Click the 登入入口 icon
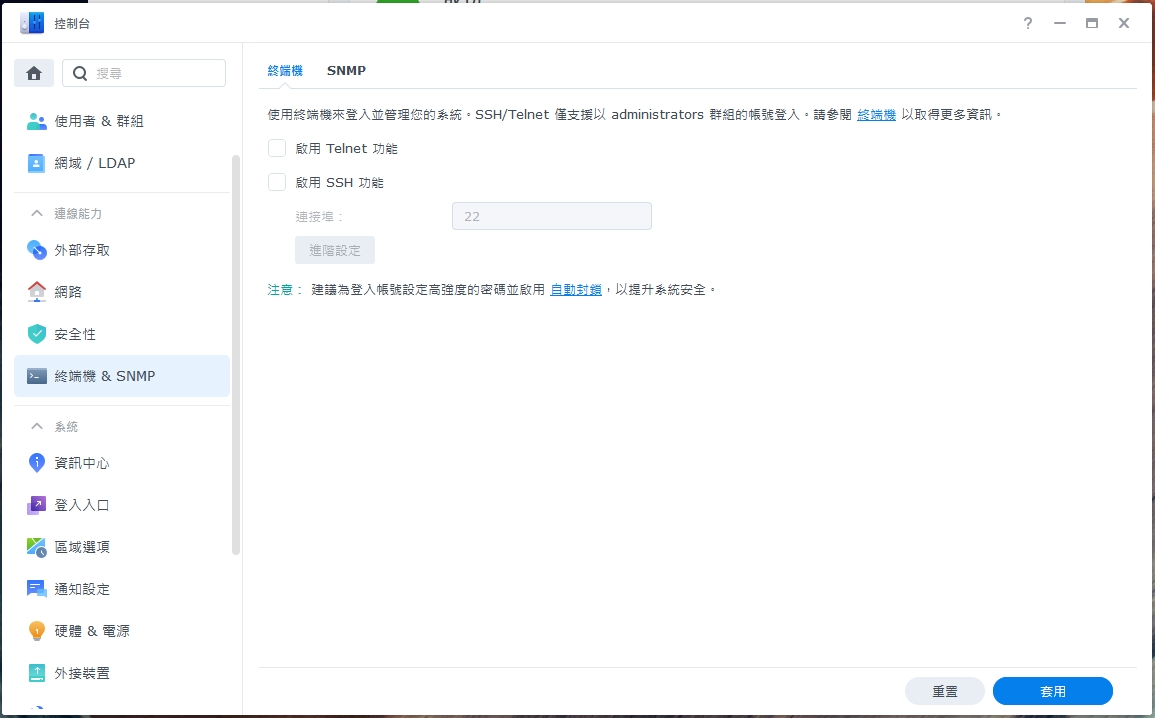Viewport: 1155px width, 718px height. coord(36,504)
